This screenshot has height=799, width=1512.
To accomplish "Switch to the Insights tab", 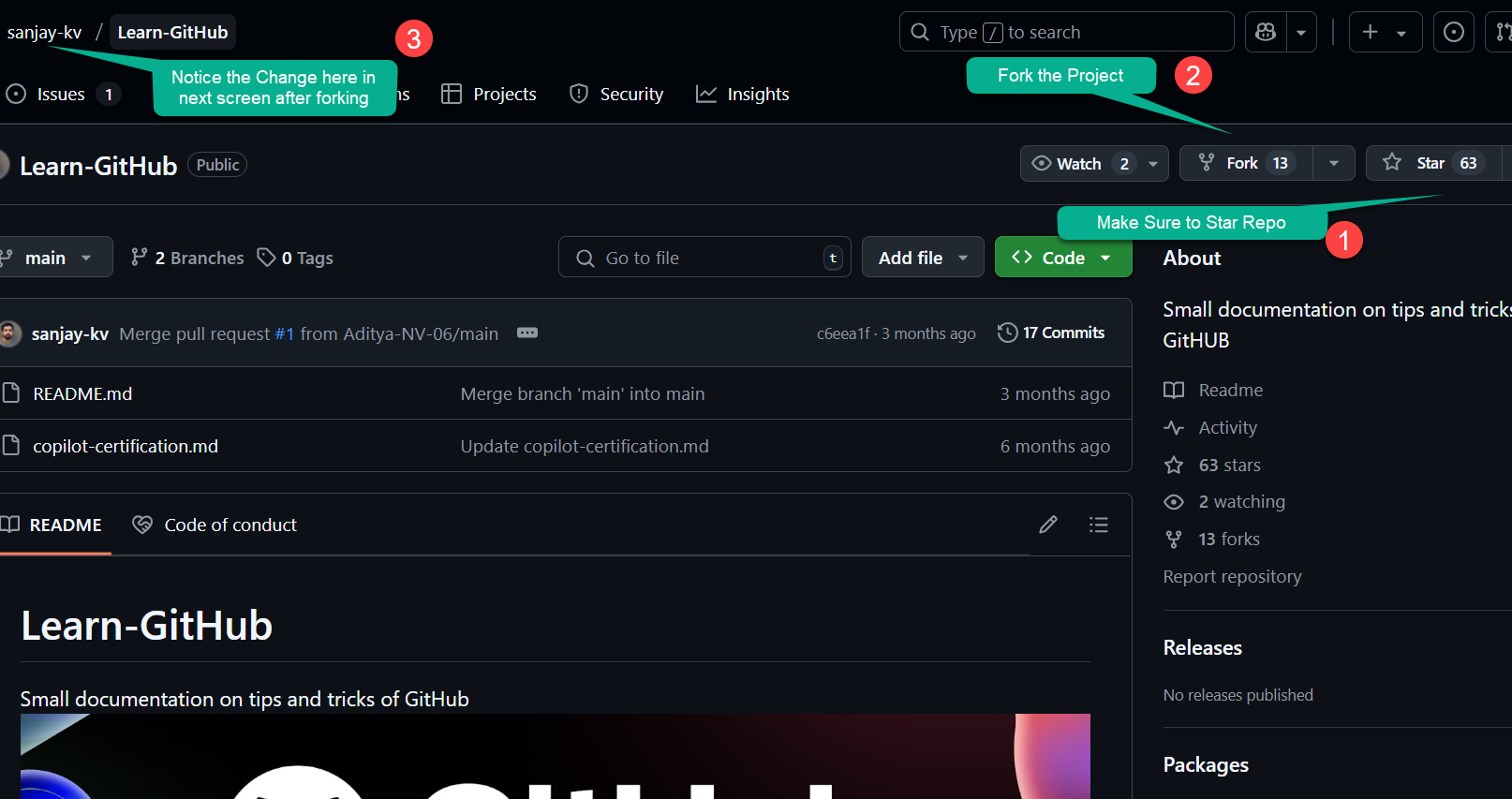I will click(x=743, y=95).
